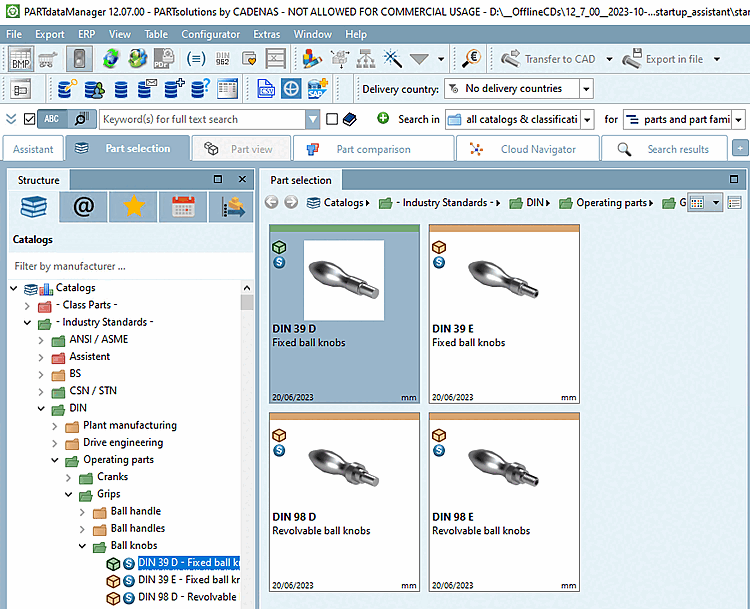The image size is (750, 609).
Task: Toggle the checkbox left of the ABC button
Action: (x=29, y=119)
